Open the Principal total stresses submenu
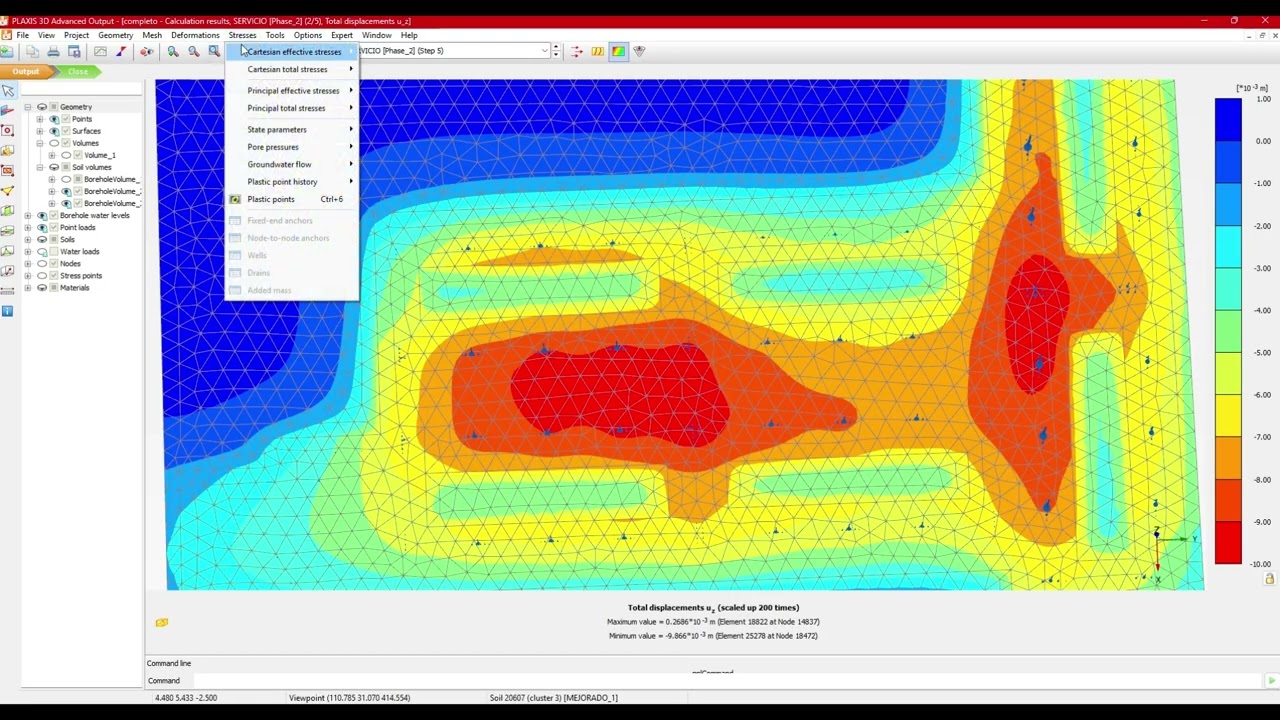The width and height of the screenshot is (1280, 720). [x=291, y=108]
